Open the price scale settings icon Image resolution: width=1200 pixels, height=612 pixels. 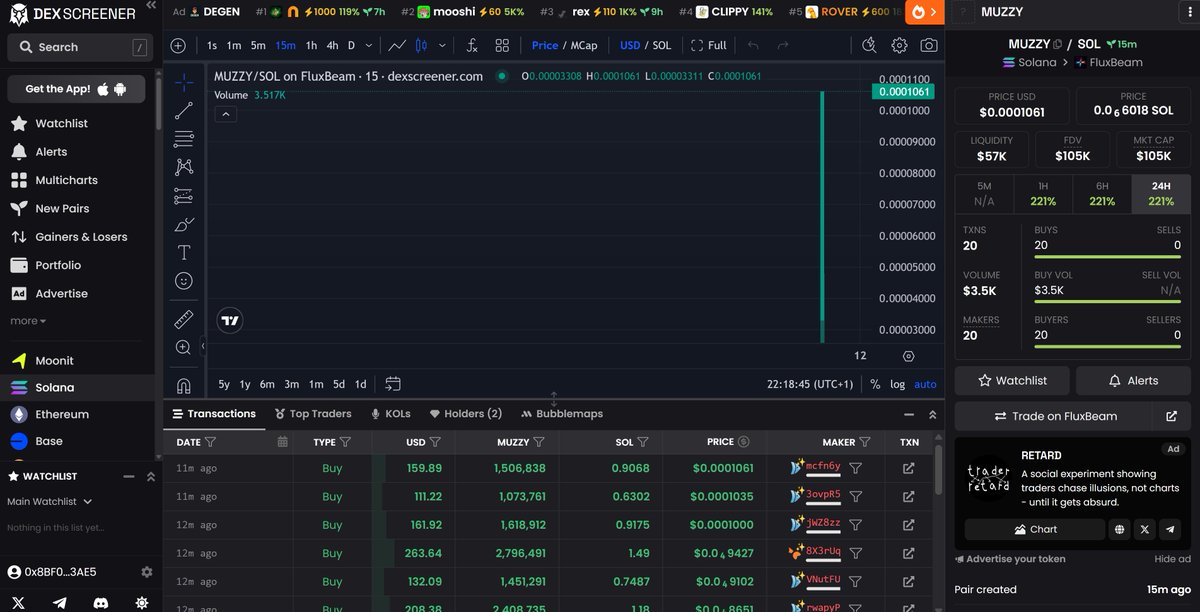point(908,355)
